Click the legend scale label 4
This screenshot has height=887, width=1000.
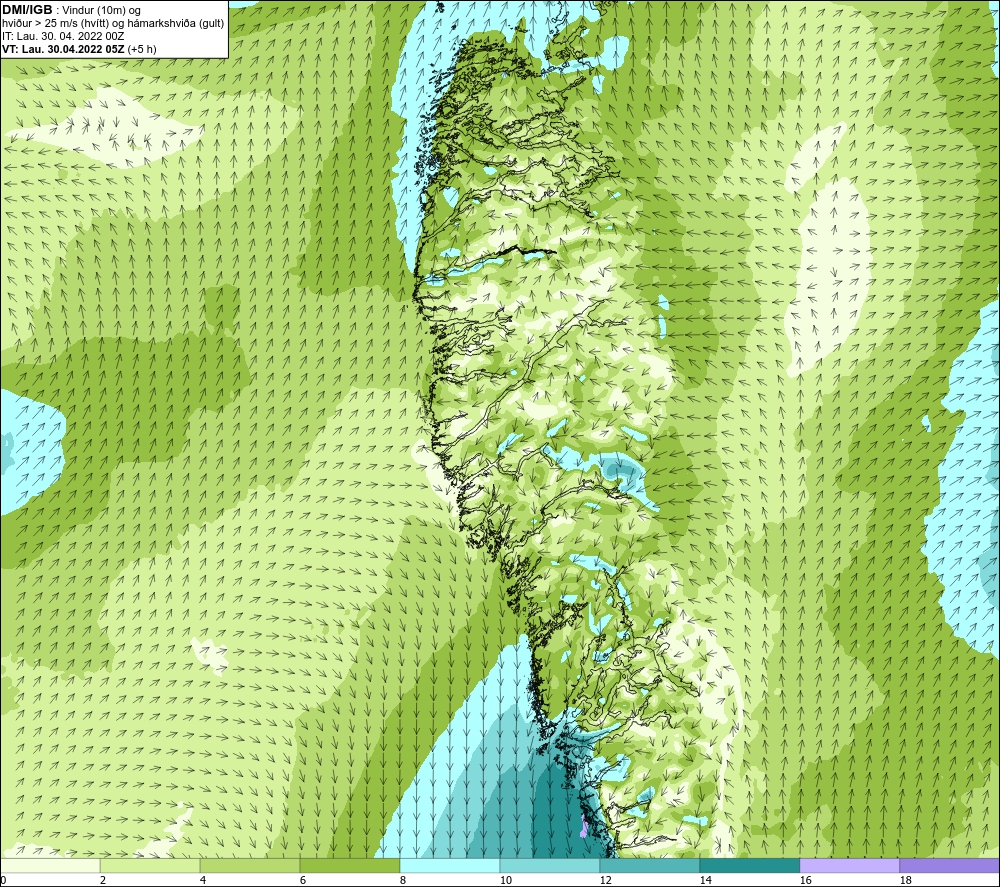tap(203, 881)
